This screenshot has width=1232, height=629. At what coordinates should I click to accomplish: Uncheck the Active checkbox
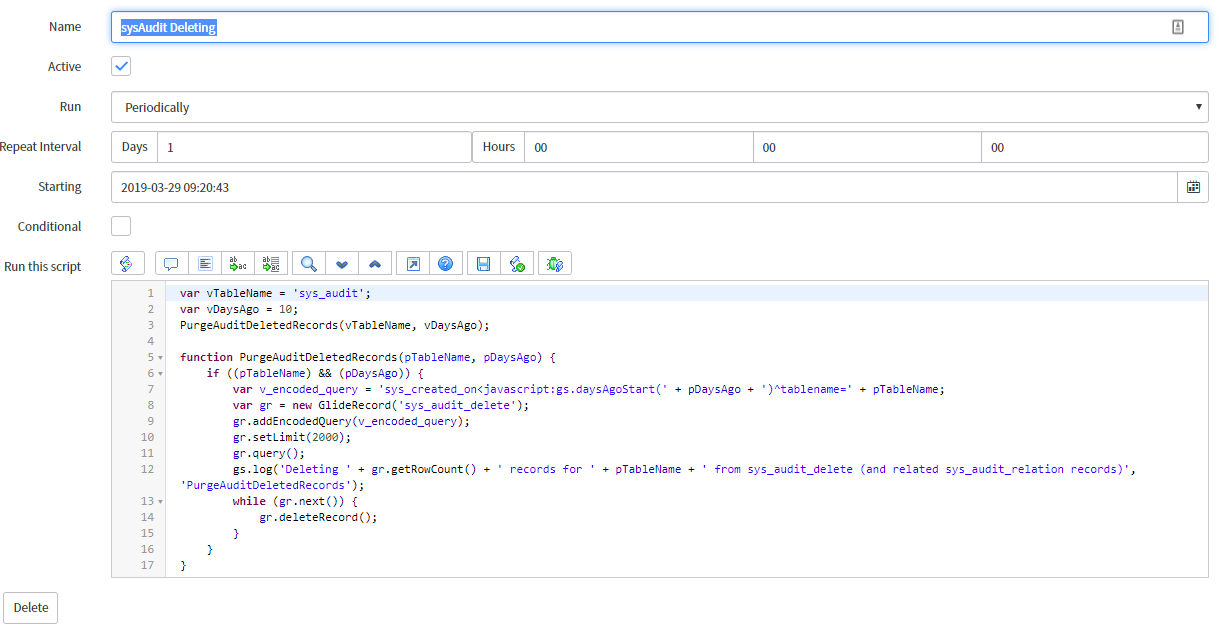[121, 66]
